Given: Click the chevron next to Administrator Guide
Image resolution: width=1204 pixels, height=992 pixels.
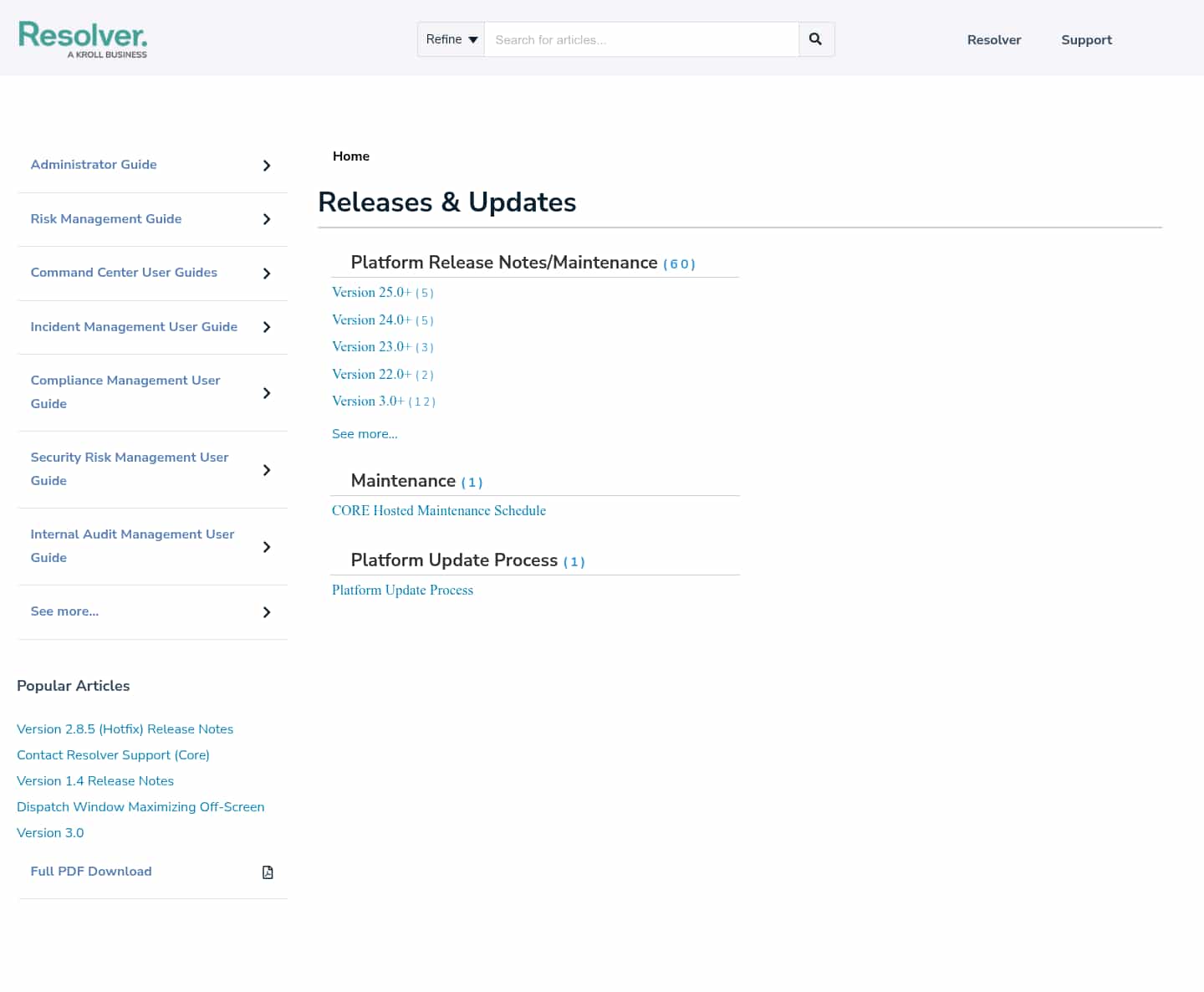Looking at the screenshot, I should click(267, 166).
